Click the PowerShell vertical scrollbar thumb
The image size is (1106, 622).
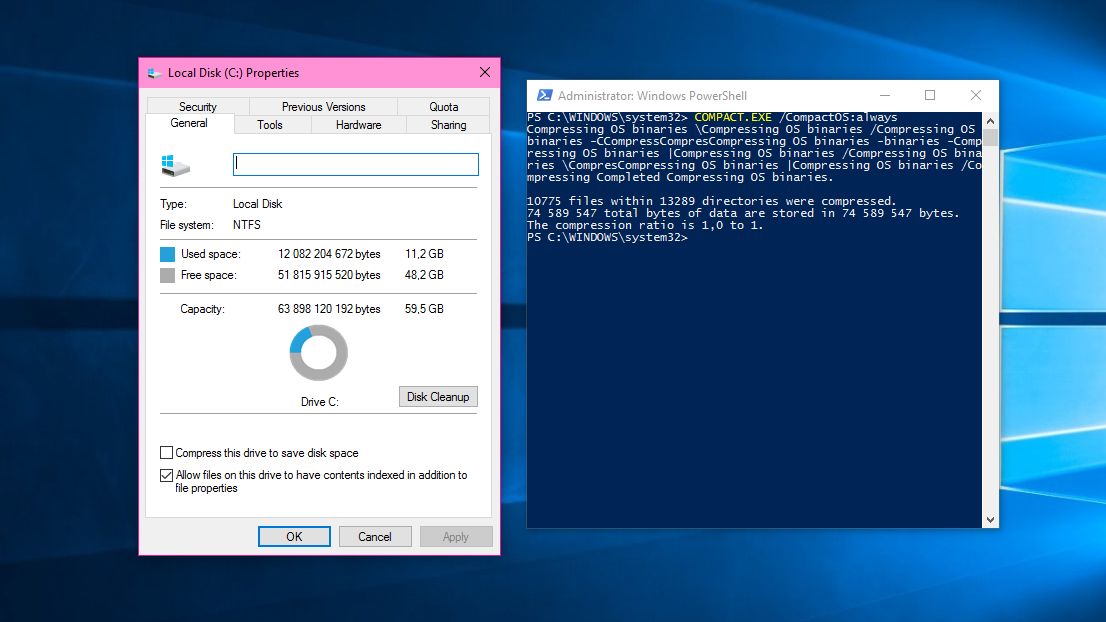click(x=990, y=137)
